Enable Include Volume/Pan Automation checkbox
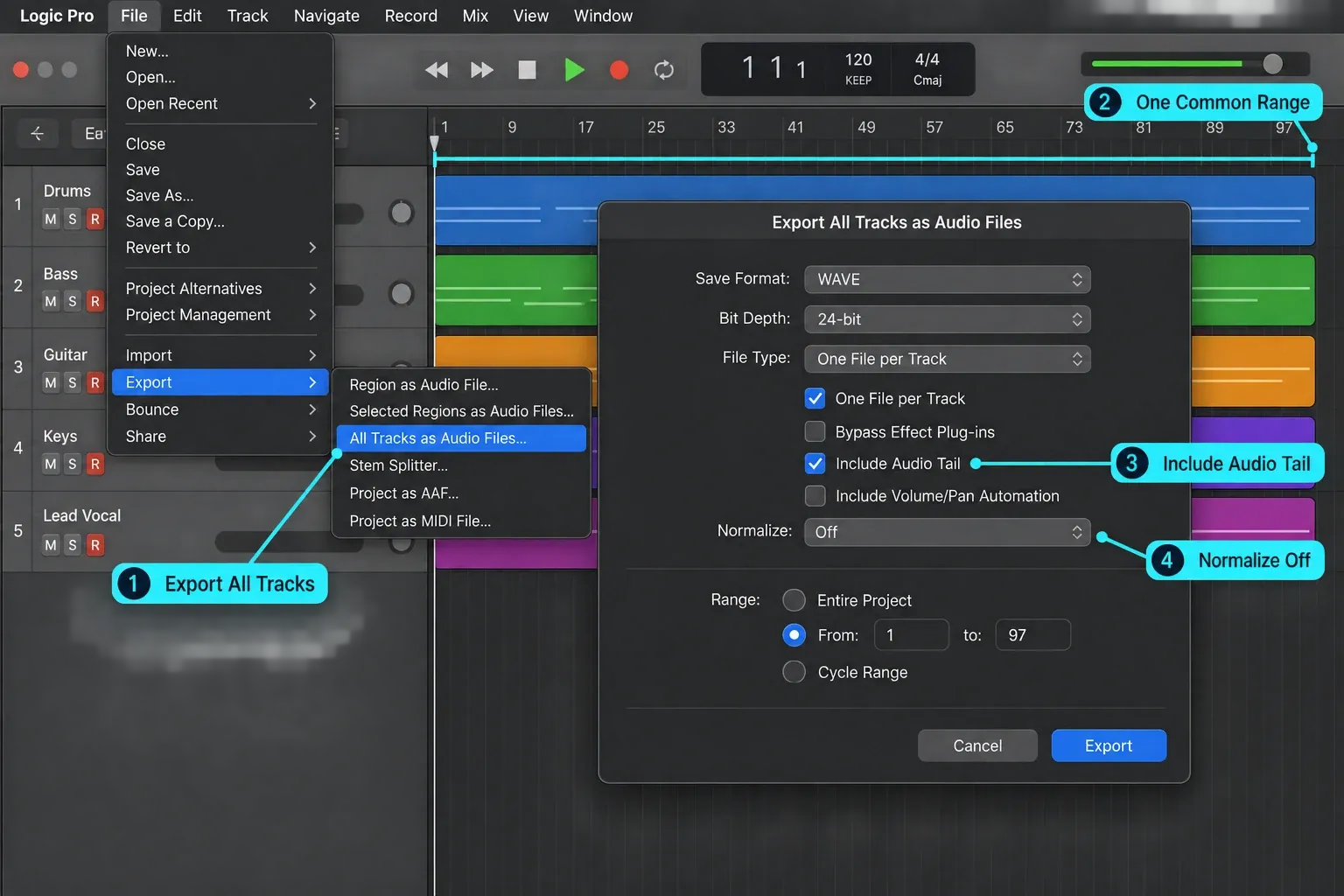1344x896 pixels. click(x=815, y=496)
